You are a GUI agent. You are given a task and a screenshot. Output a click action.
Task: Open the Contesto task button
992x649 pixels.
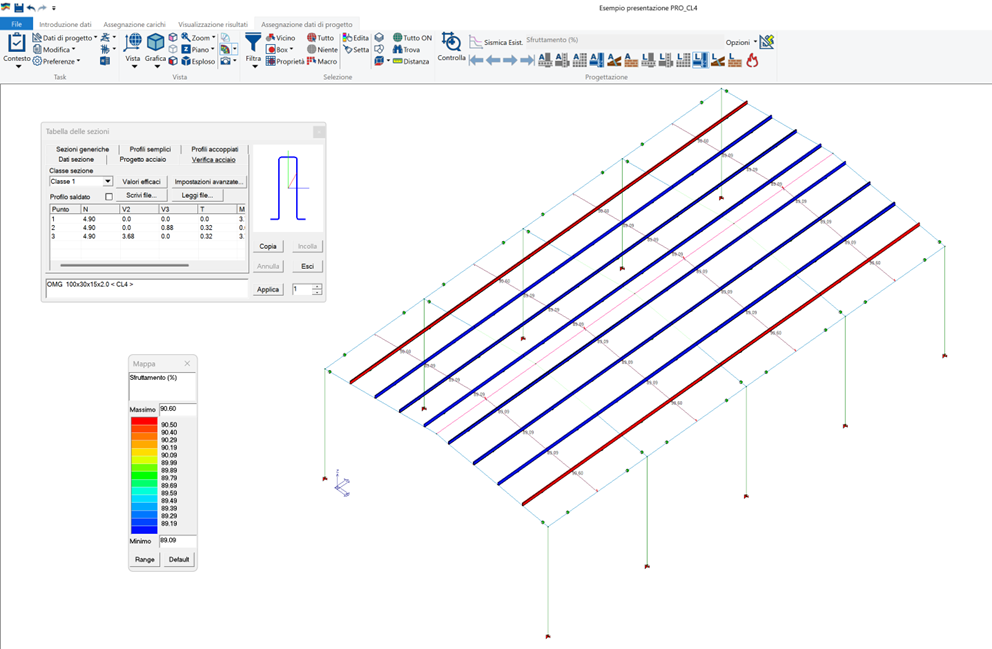tap(16, 50)
